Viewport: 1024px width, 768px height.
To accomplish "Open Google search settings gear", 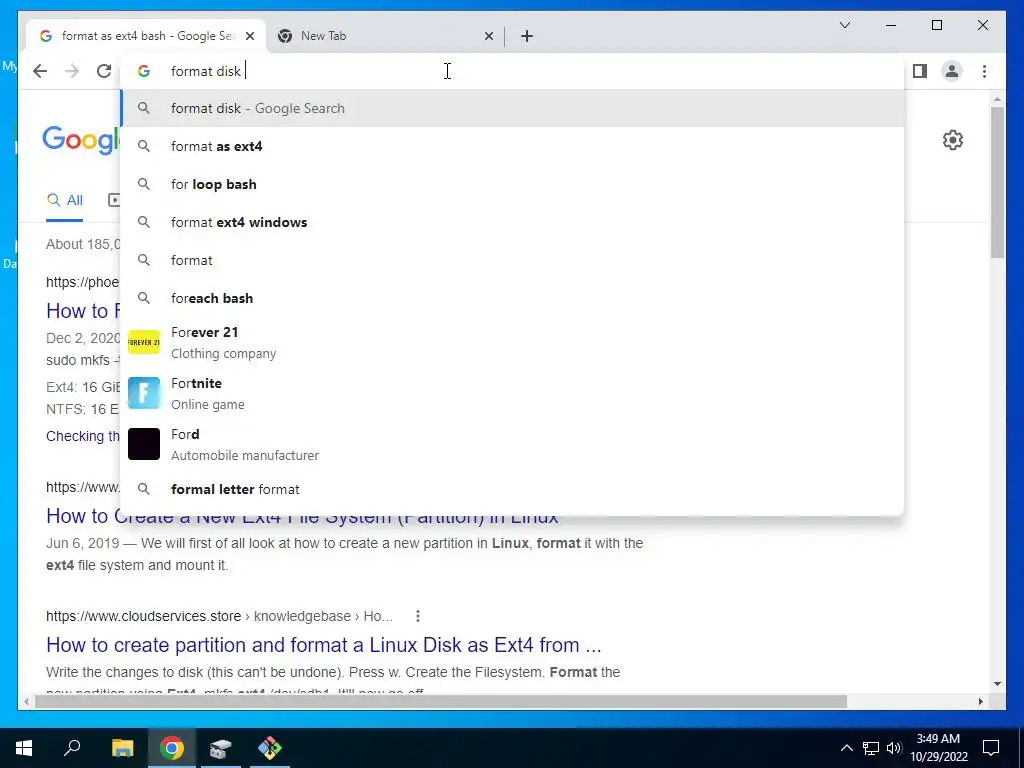I will (953, 140).
